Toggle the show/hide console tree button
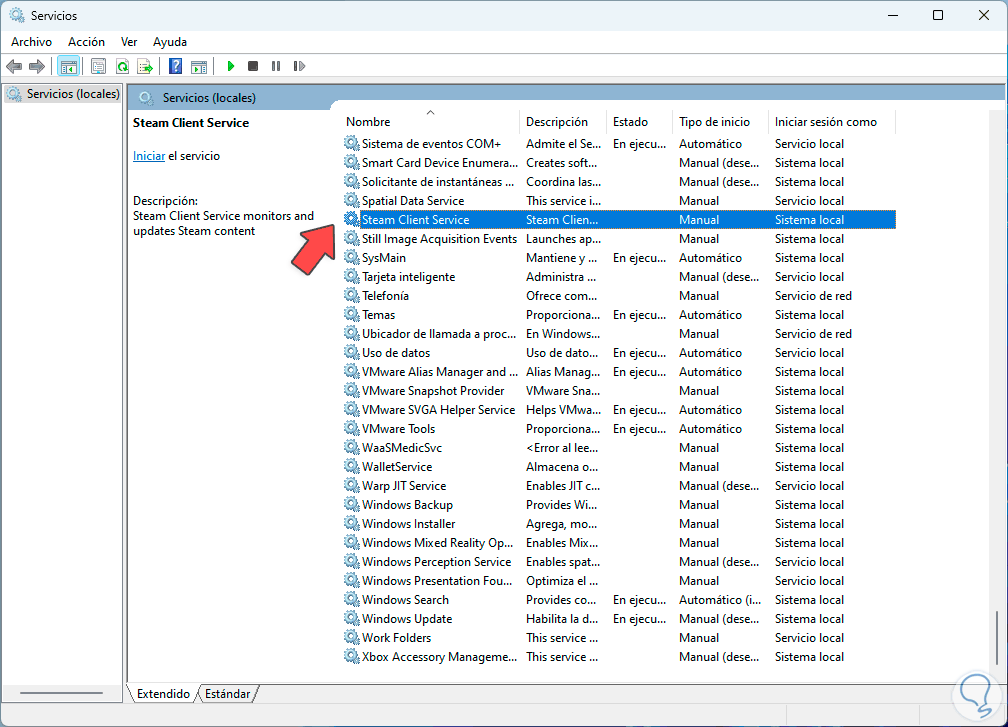The width and height of the screenshot is (1008, 727). pos(69,66)
